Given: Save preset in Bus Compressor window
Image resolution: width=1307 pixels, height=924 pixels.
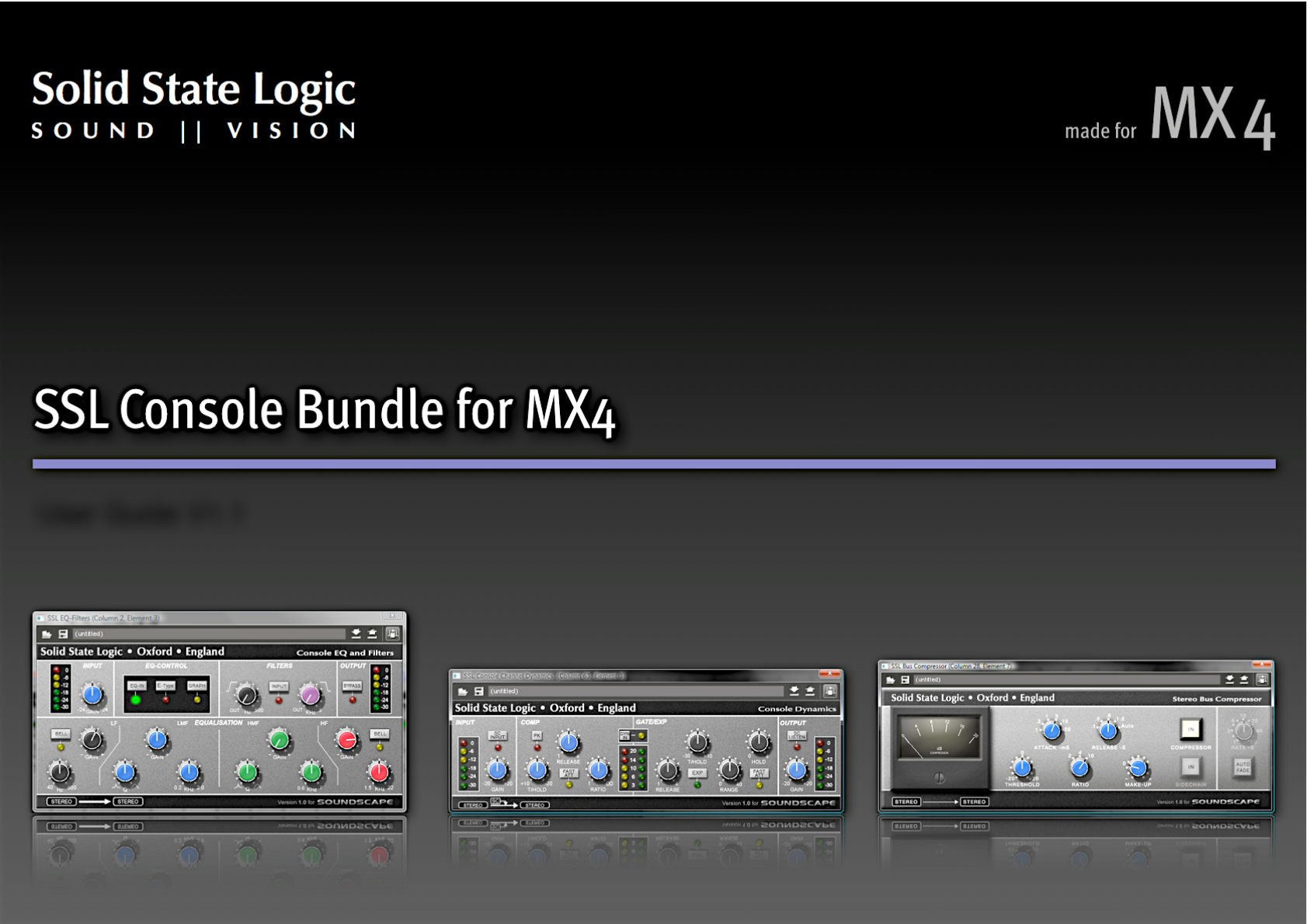Looking at the screenshot, I should tap(906, 679).
